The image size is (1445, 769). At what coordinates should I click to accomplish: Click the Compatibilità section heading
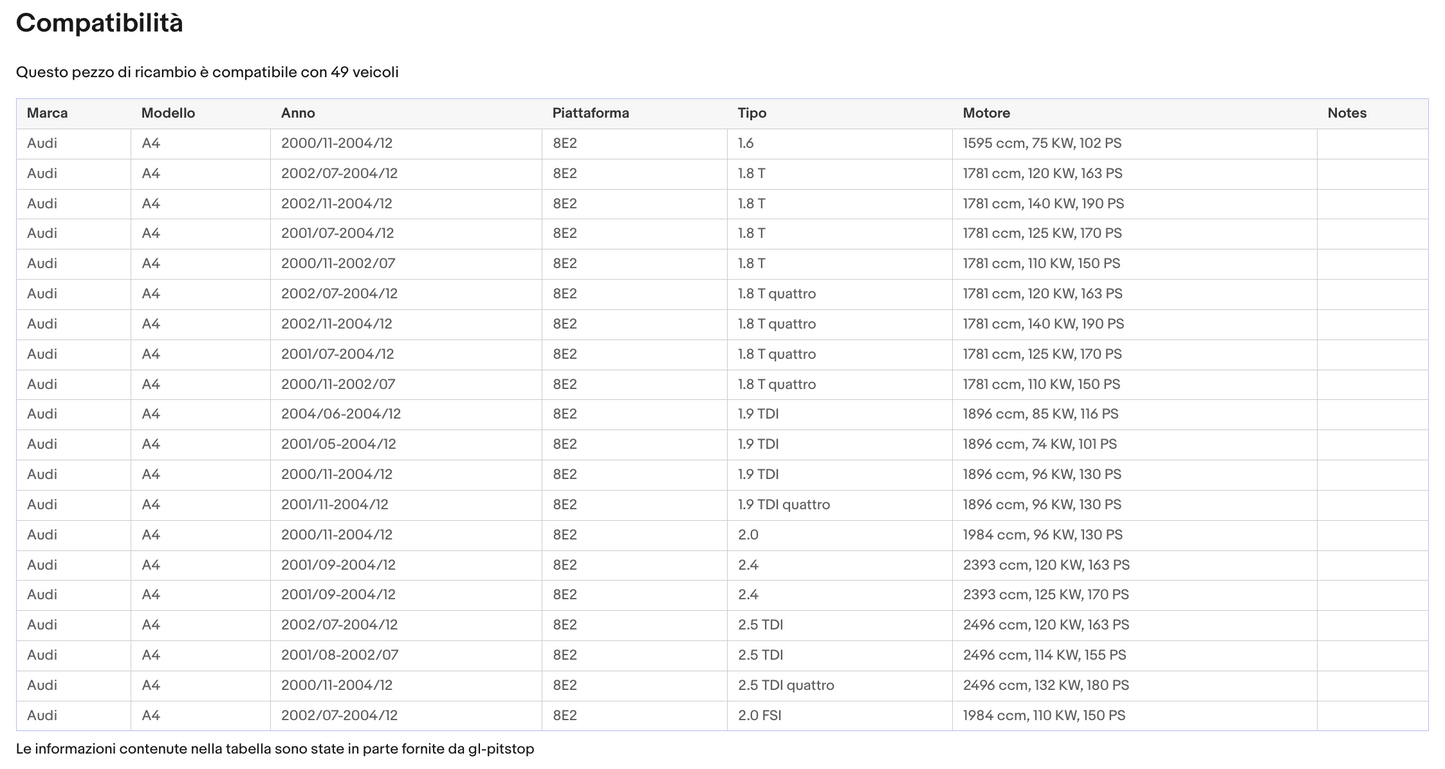pos(99,23)
